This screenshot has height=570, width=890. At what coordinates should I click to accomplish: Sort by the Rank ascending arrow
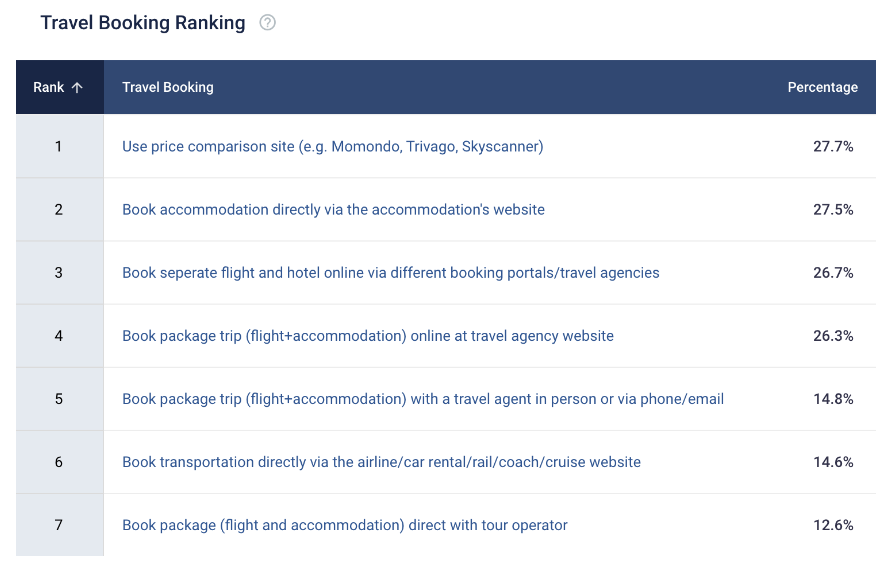coord(77,87)
